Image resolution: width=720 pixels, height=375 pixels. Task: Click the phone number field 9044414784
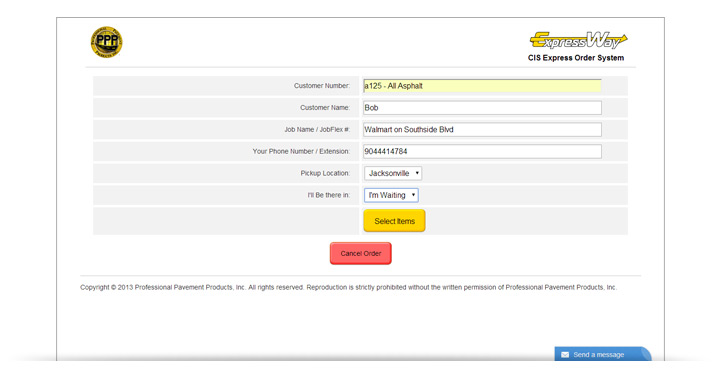point(482,151)
